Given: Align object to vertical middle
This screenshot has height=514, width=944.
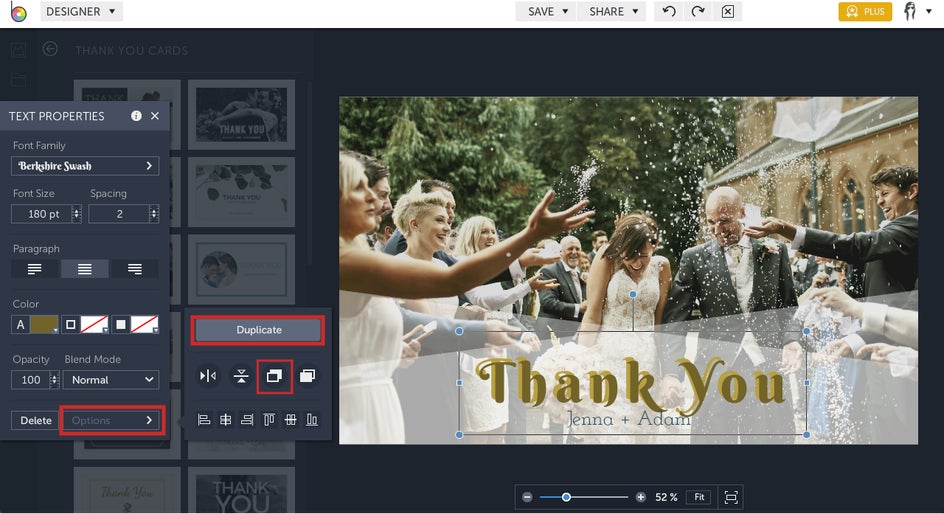Looking at the screenshot, I should (x=290, y=420).
